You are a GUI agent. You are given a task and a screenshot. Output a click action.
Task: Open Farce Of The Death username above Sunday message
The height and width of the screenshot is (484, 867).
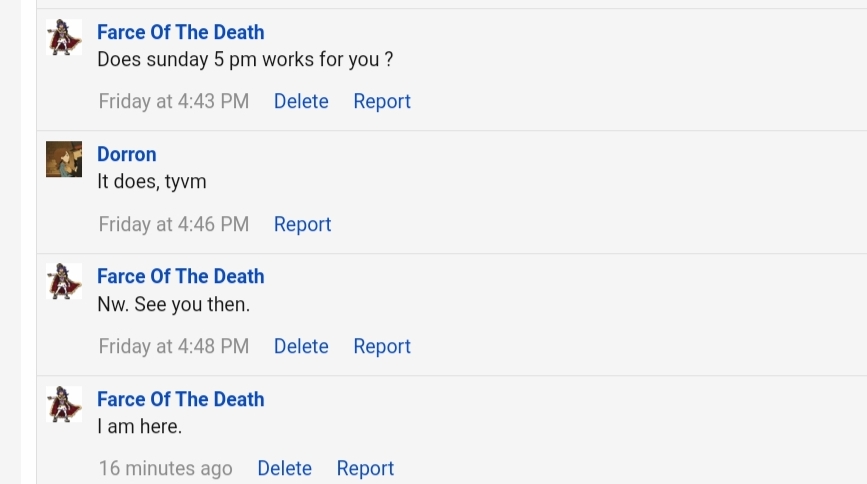[x=180, y=32]
